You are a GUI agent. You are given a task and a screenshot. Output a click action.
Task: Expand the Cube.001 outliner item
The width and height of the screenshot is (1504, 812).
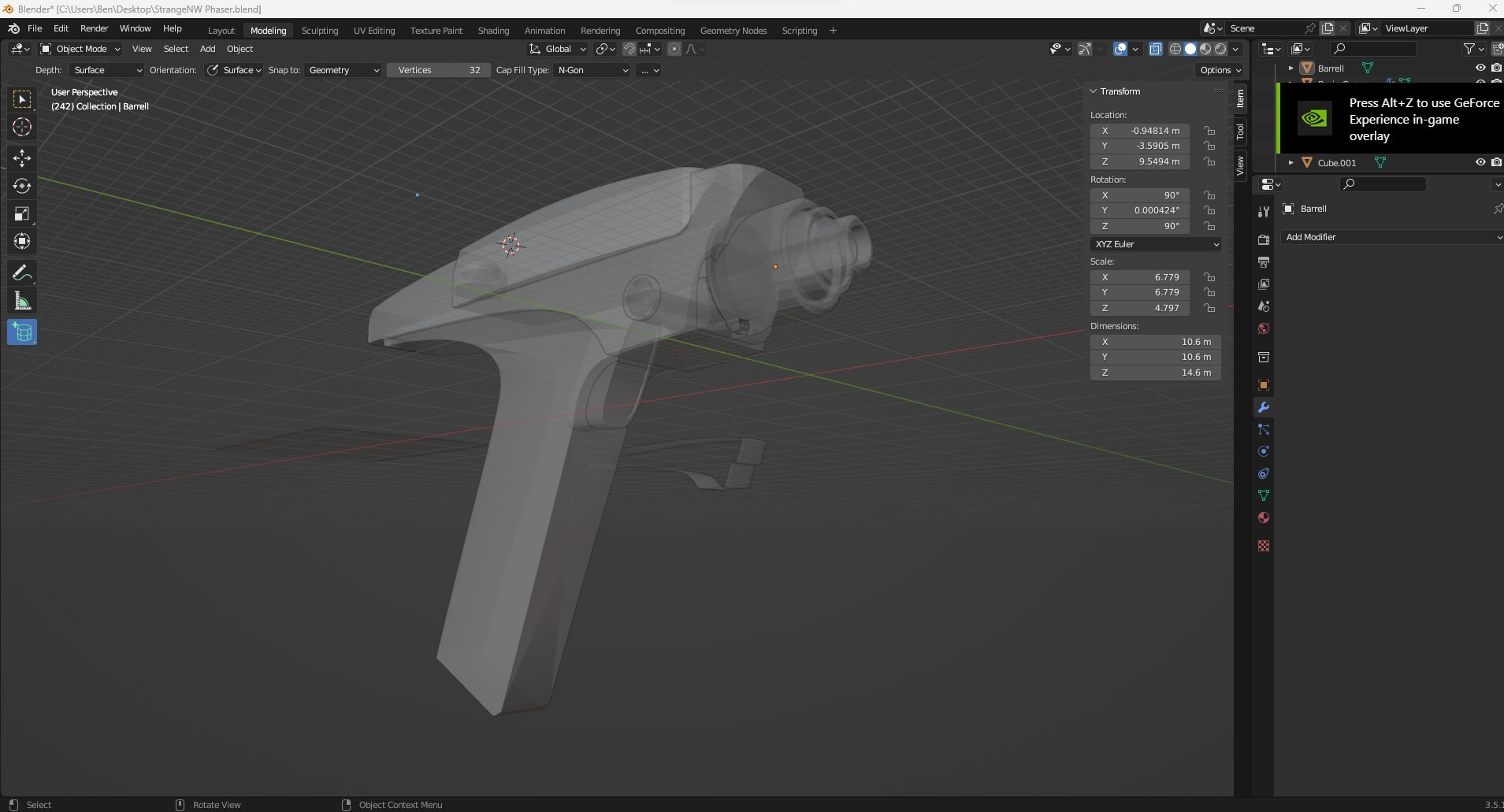coord(1290,163)
